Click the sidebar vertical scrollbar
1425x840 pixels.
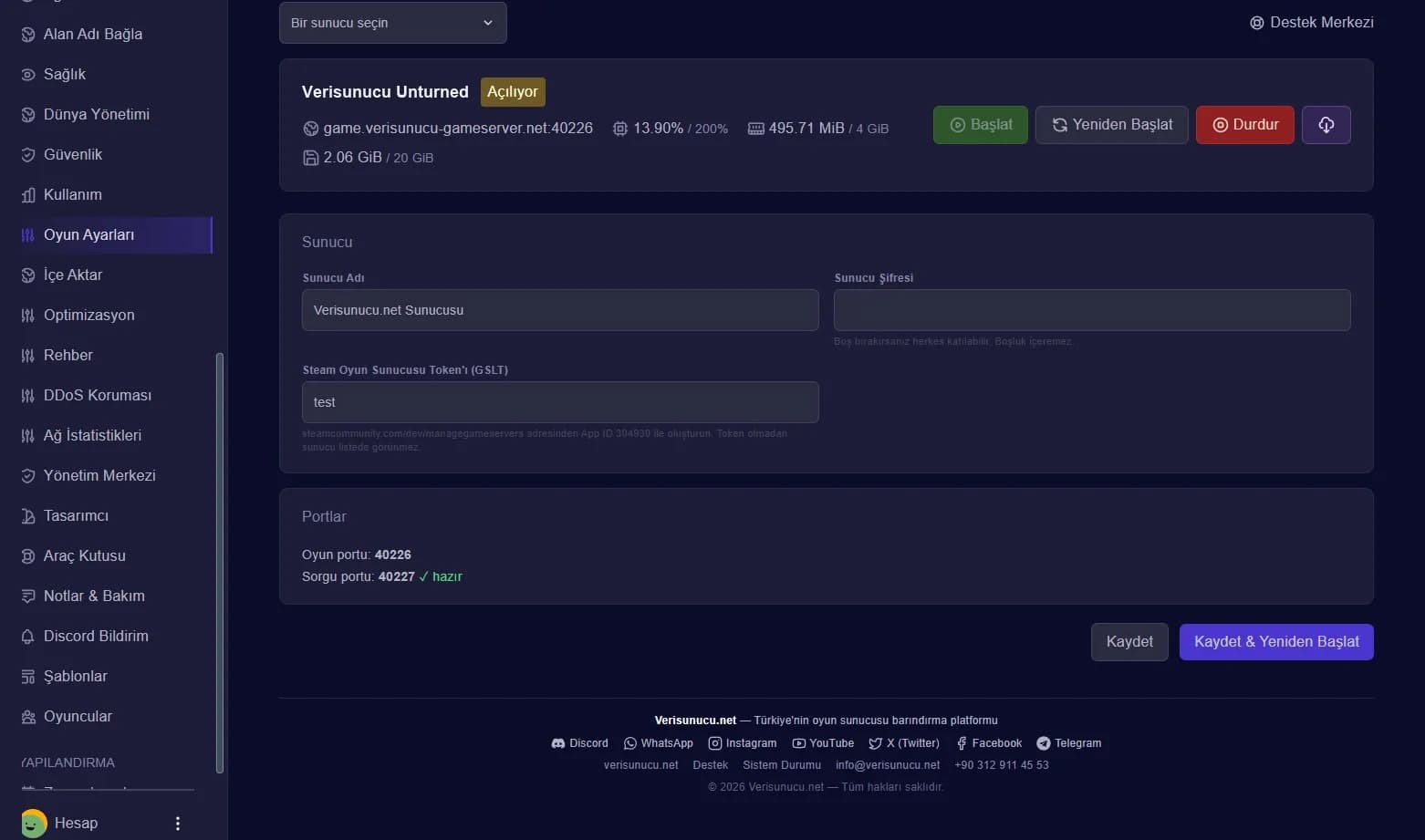tap(219, 563)
